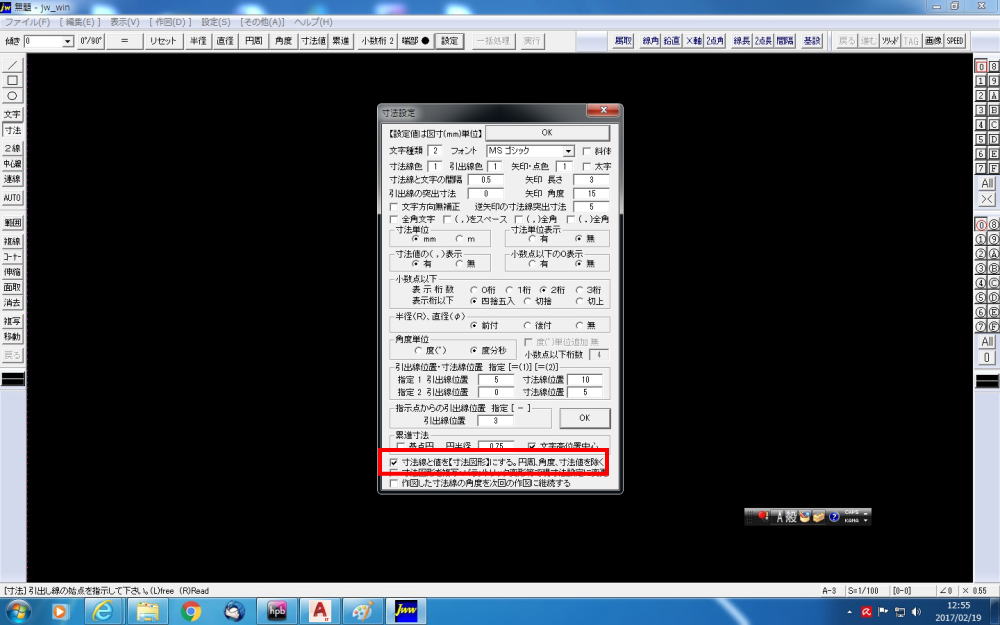Screen dimensions: 1000x625
Task: Select the 消去 erase tool
Action: pos(12,302)
